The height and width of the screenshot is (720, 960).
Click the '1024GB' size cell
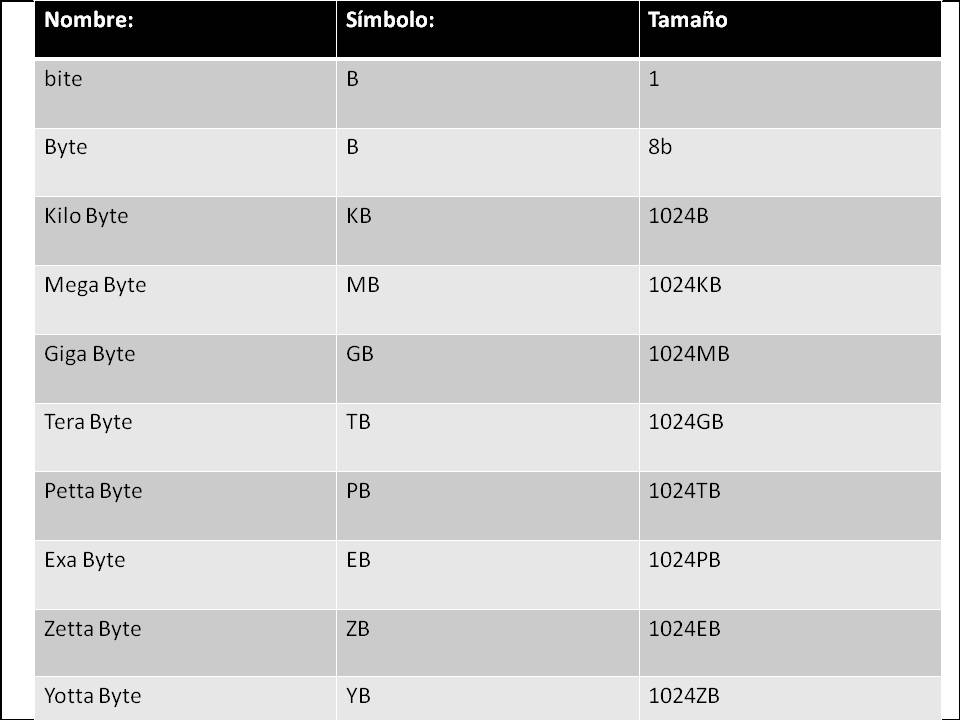click(685, 422)
